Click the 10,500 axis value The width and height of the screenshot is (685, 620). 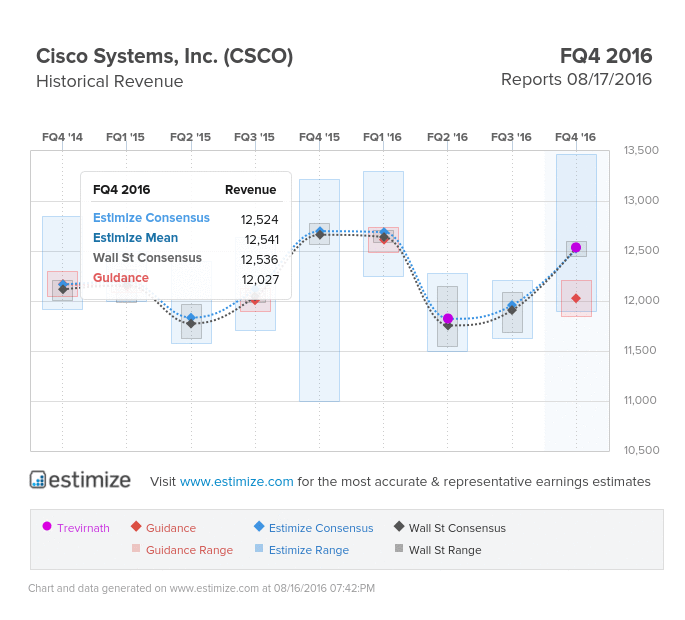click(641, 450)
